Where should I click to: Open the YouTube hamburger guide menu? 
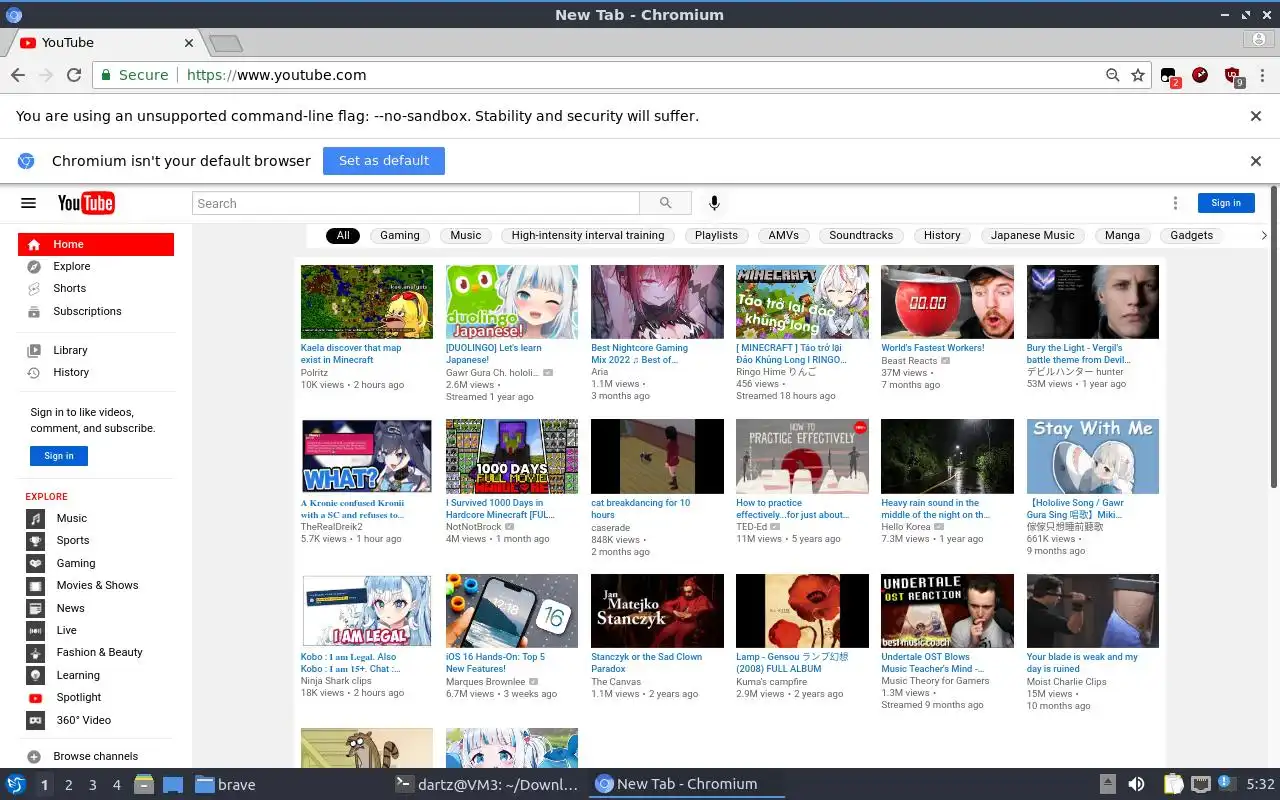(28, 203)
